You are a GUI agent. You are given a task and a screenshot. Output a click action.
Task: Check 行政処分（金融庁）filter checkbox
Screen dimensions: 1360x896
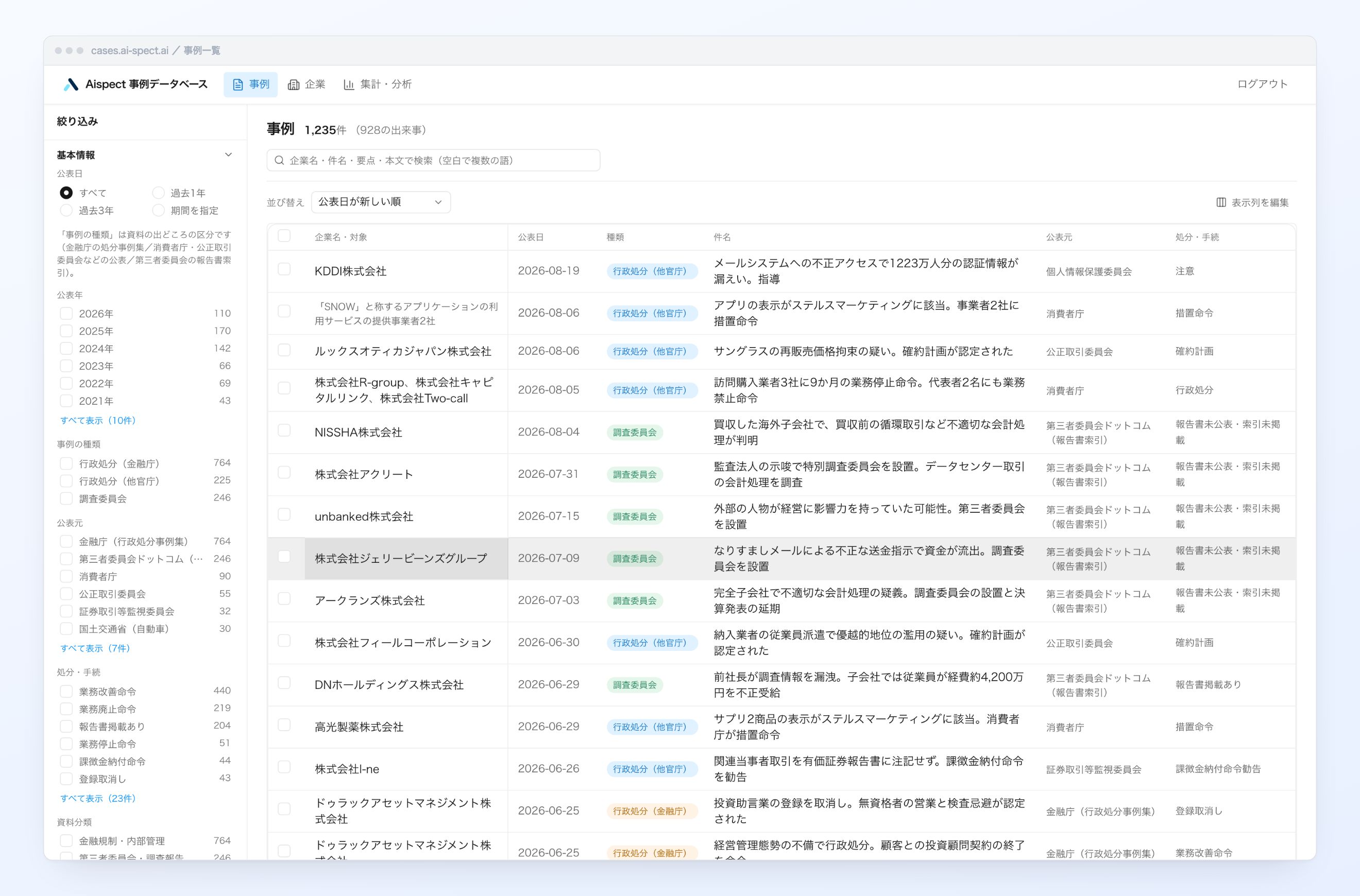point(66,463)
